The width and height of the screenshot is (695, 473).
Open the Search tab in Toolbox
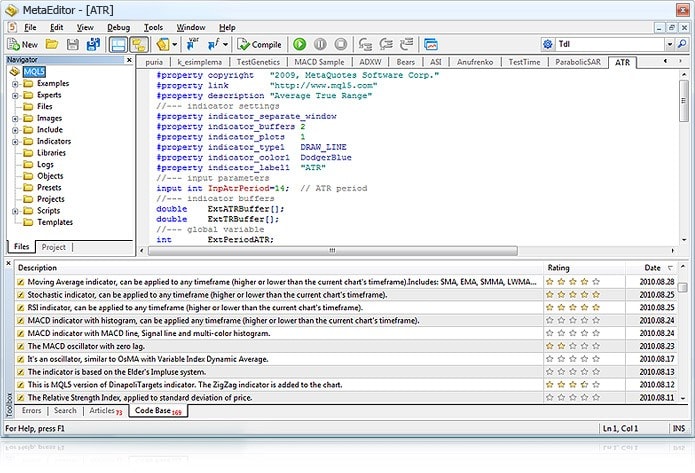pos(65,411)
